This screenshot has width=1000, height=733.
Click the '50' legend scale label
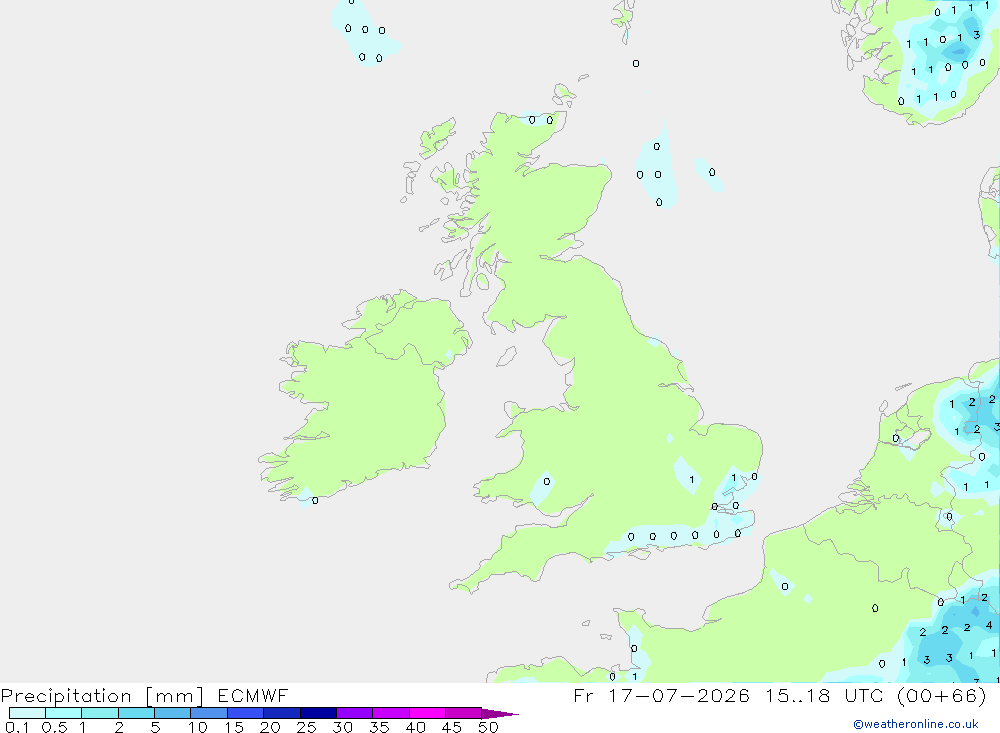(x=489, y=727)
